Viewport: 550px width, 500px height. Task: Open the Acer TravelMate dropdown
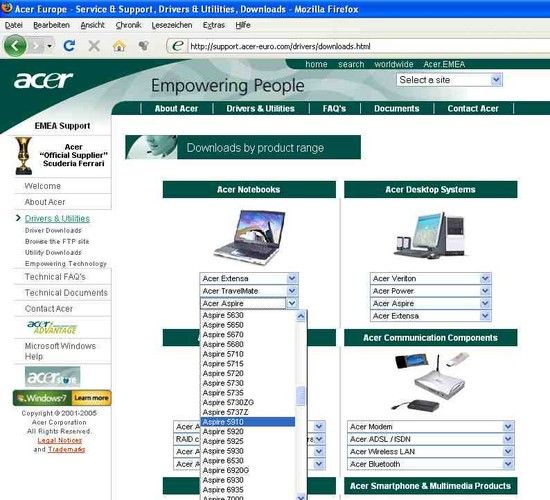[x=249, y=291]
